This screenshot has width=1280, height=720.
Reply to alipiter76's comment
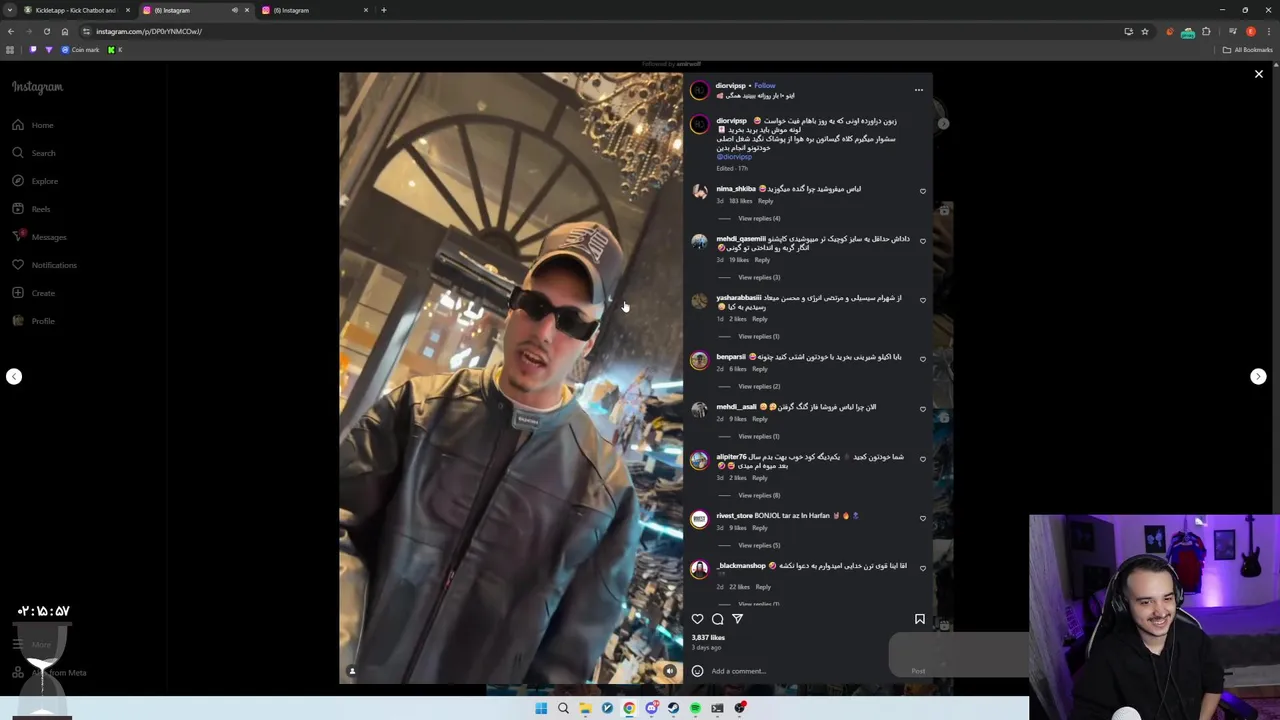(x=760, y=478)
